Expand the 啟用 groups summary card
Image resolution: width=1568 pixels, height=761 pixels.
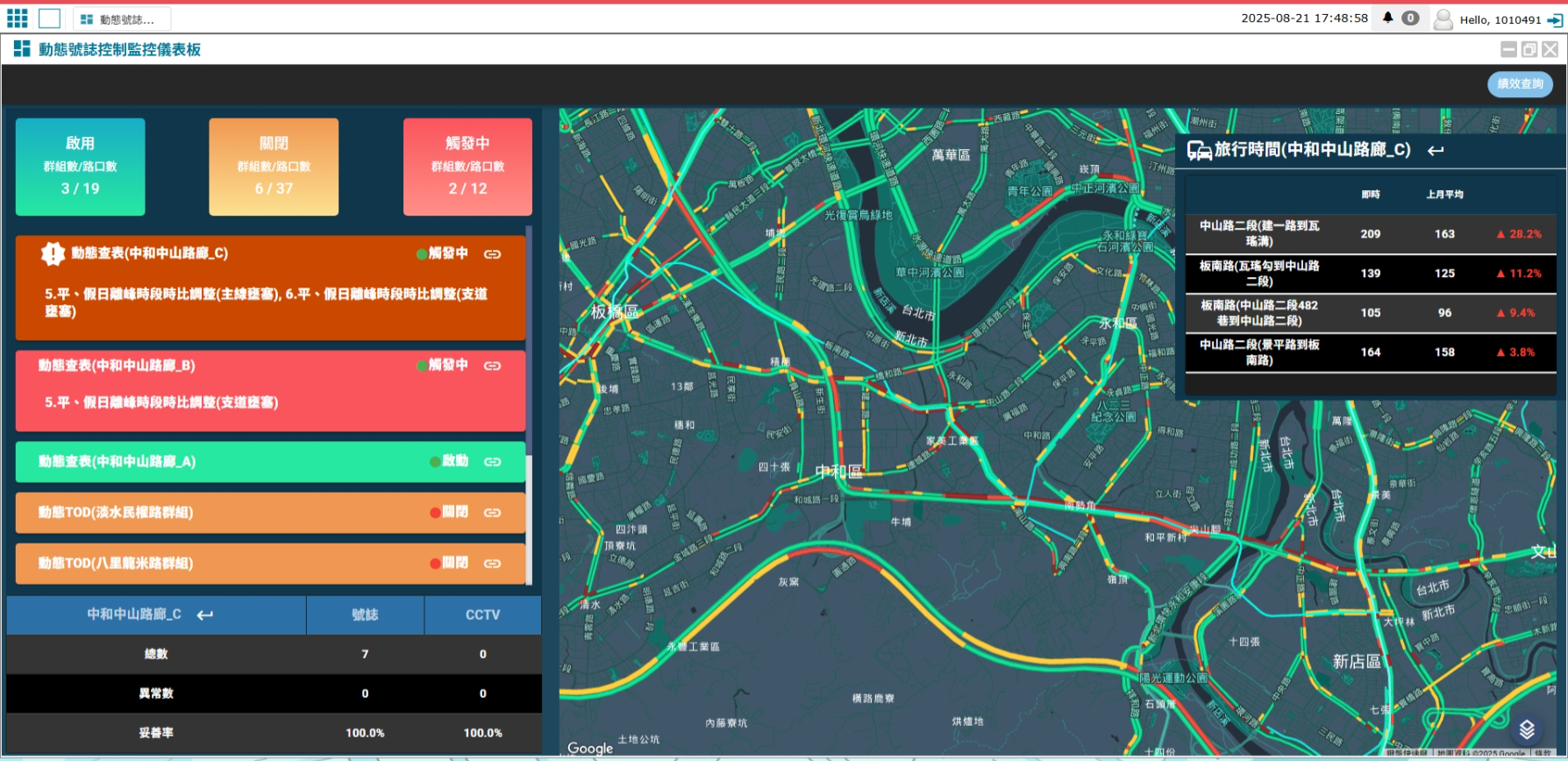tap(80, 167)
